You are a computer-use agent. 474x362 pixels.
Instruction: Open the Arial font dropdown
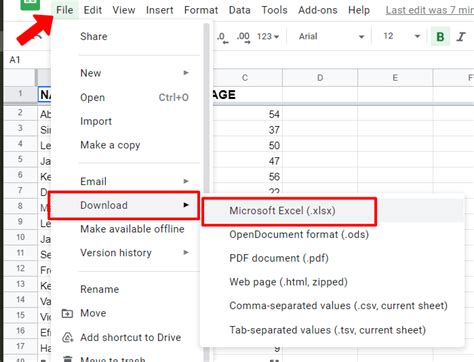click(331, 36)
